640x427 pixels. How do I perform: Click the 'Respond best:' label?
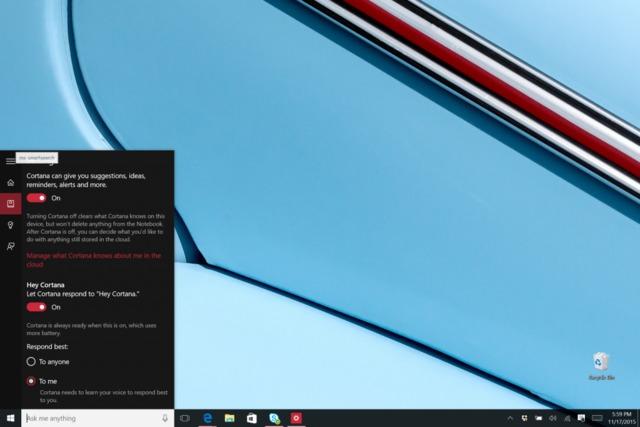(47, 347)
